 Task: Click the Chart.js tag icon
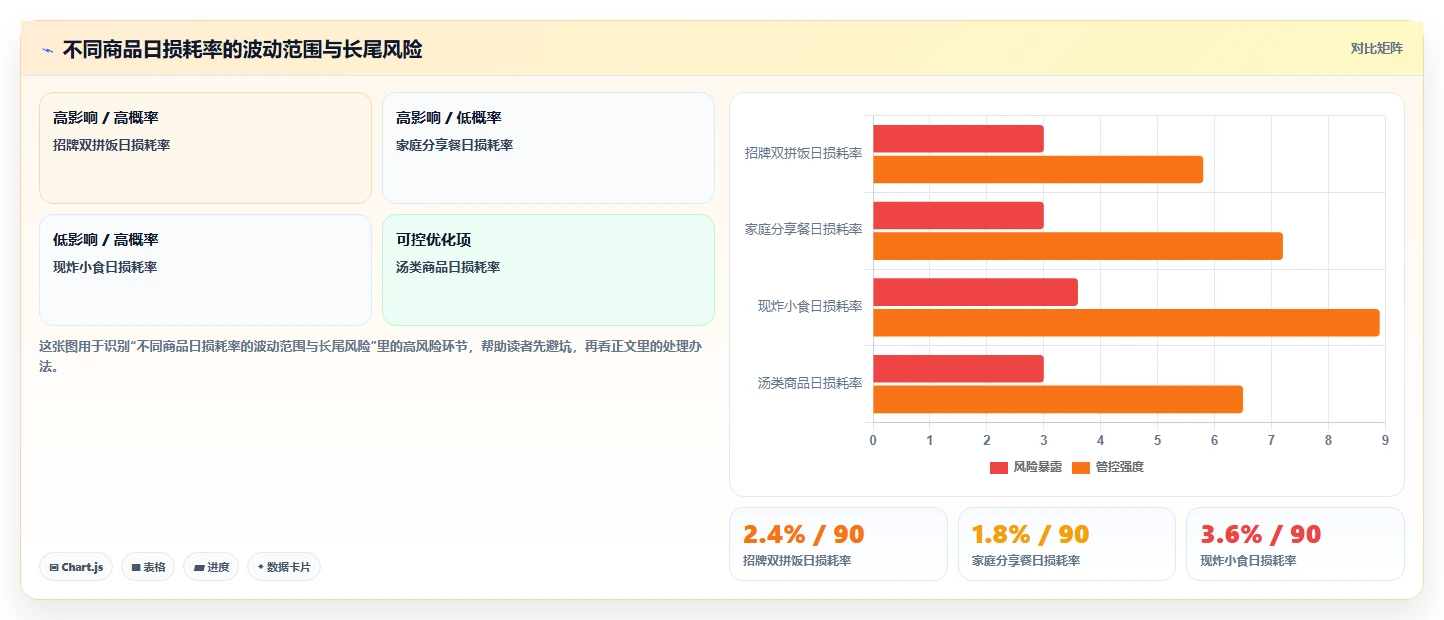pyautogui.click(x=54, y=567)
